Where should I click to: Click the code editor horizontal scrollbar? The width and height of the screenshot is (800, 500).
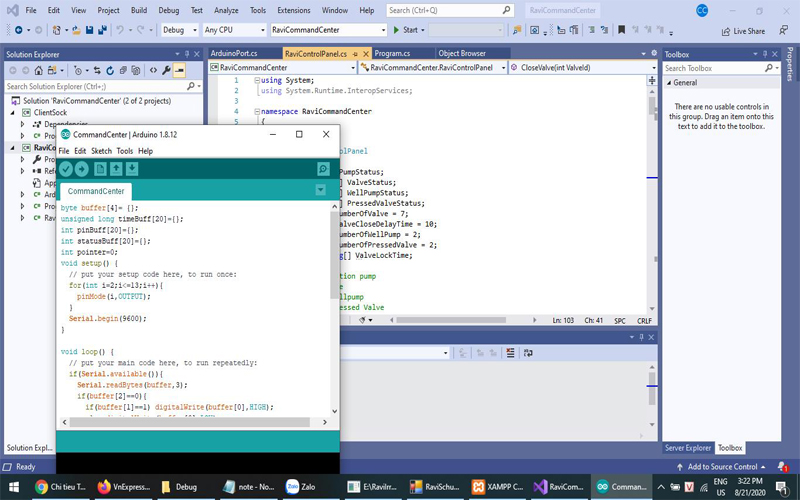click(x=451, y=320)
